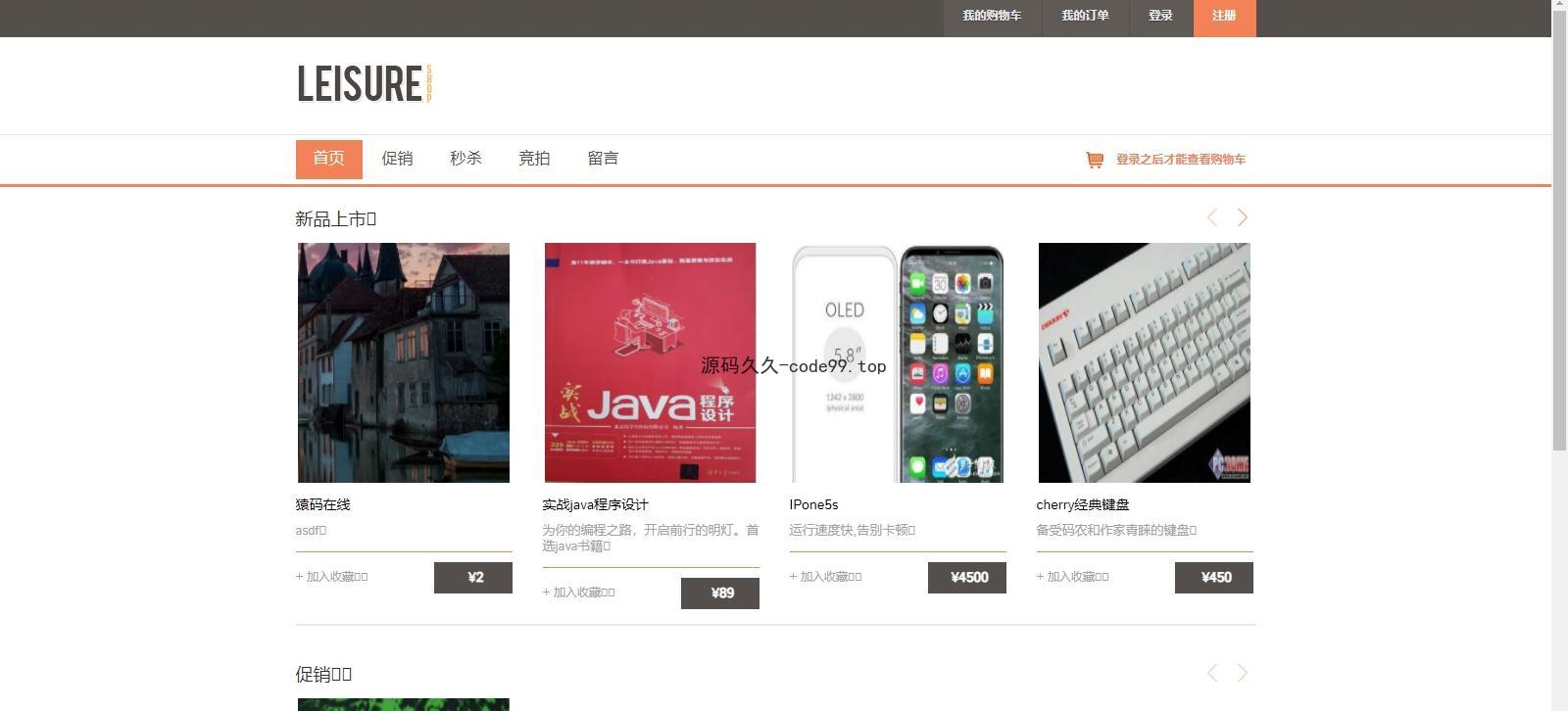Open the cherry keyboard product image
This screenshot has width=1568, height=711.
pos(1145,362)
